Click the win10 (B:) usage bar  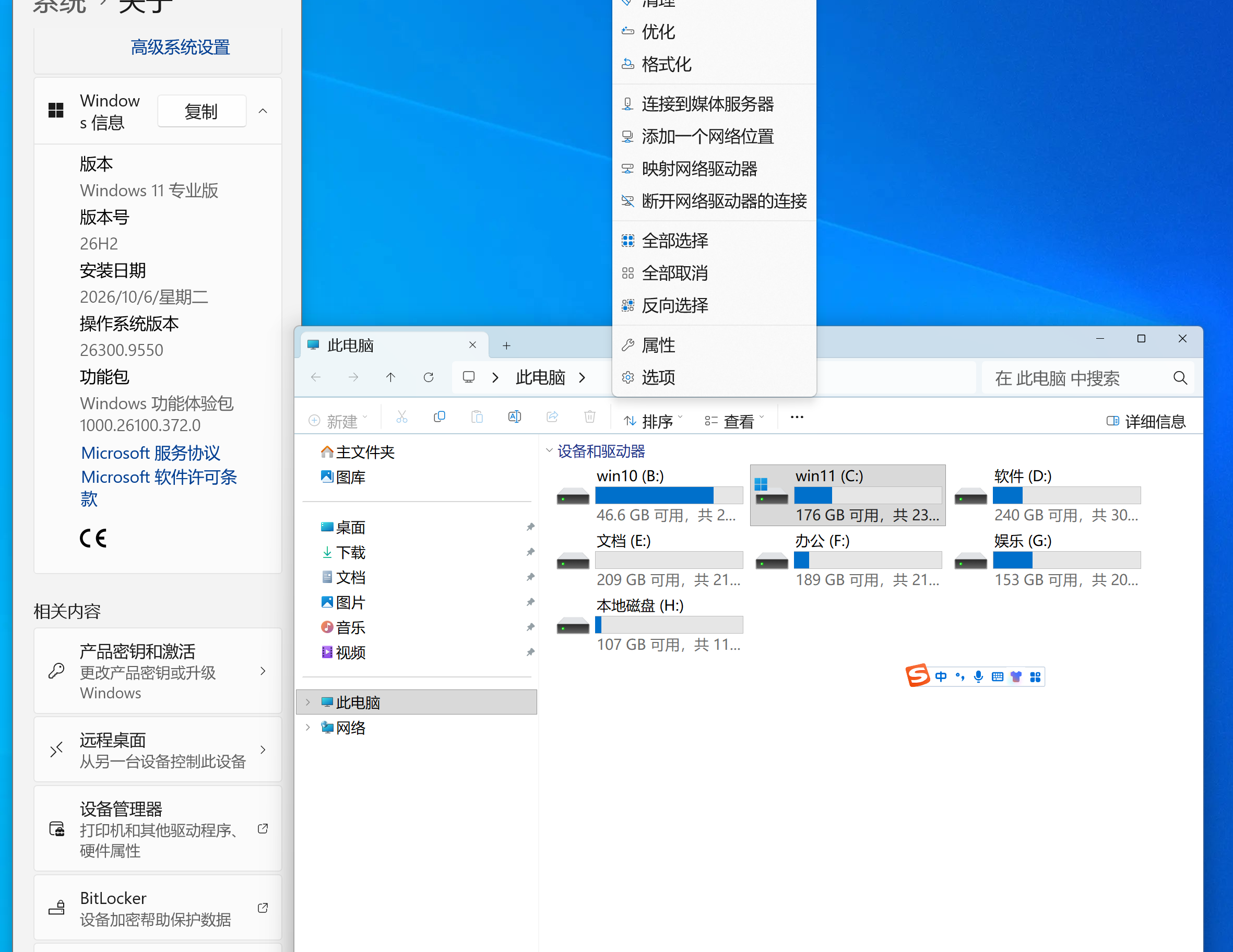pyautogui.click(x=669, y=495)
